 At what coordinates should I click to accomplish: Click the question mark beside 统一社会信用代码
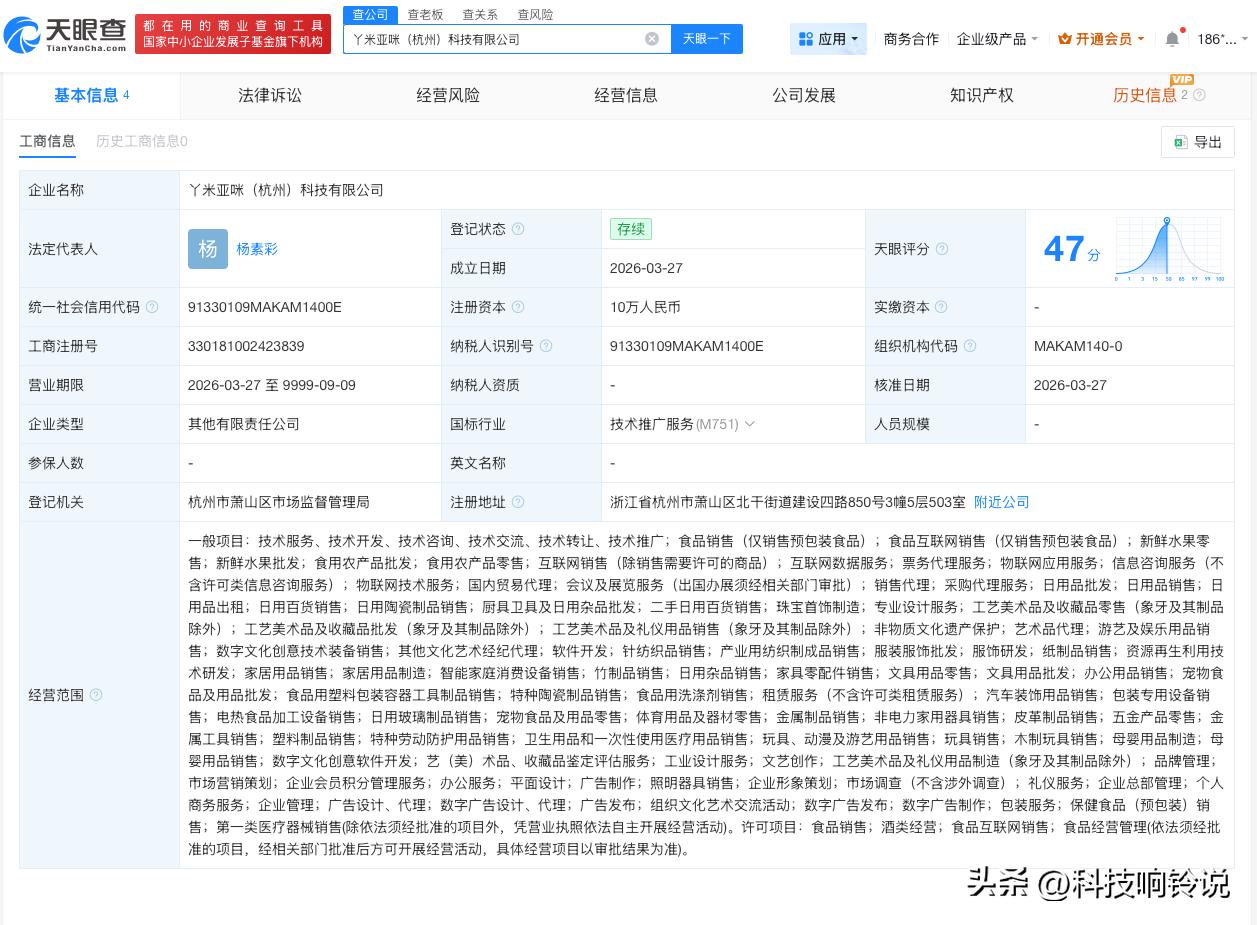[152, 307]
